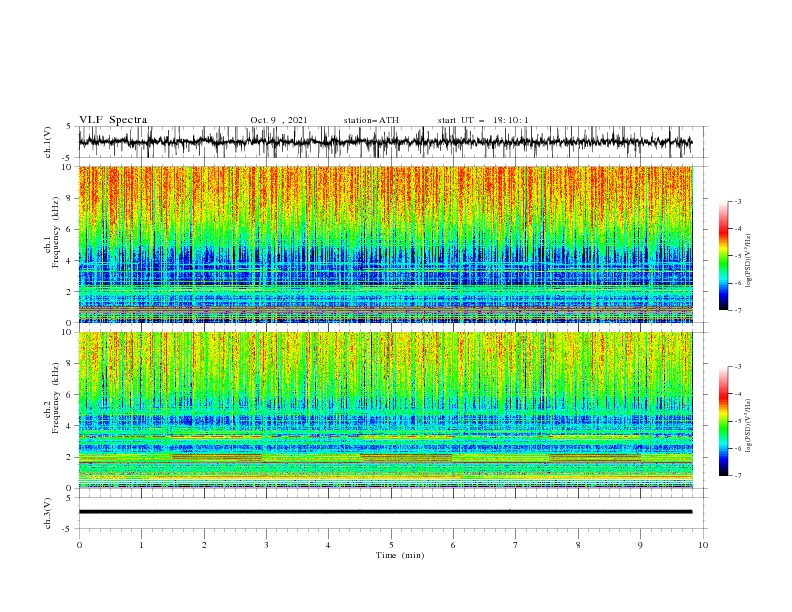The image size is (792, 612).
Task: Click the "log(PSD)(V²/Hz)" label beside ch.2 colorbar
Action: [749, 426]
